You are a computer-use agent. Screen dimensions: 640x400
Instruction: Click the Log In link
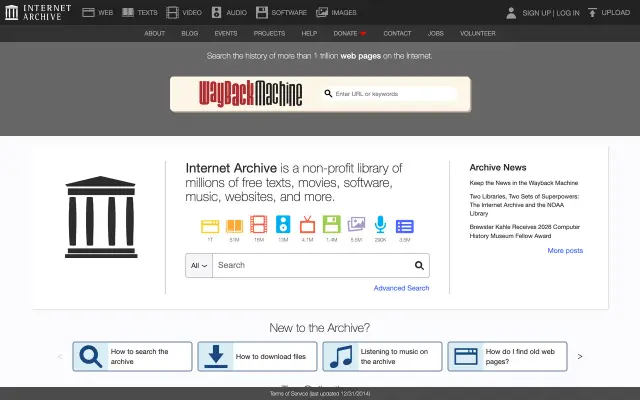pyautogui.click(x=568, y=13)
